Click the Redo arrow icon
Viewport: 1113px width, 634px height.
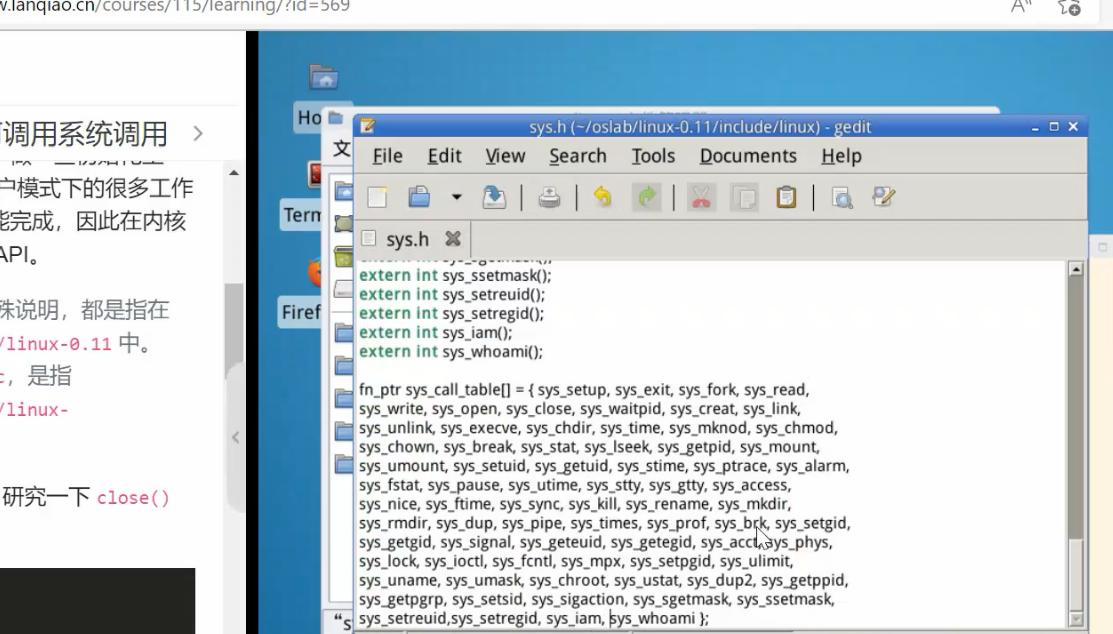click(x=646, y=197)
